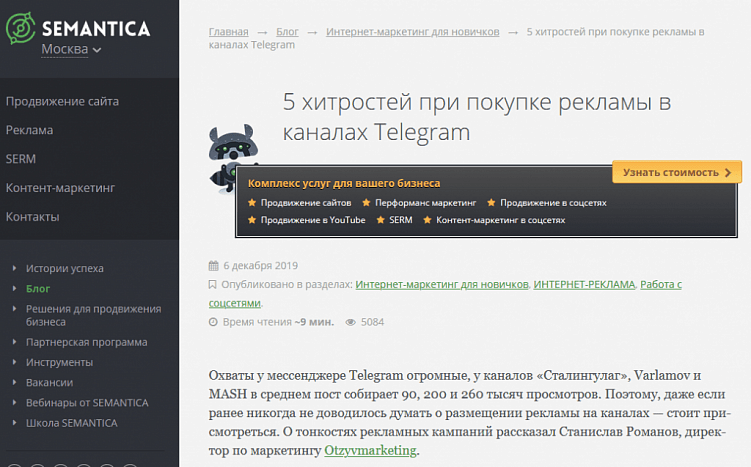The height and width of the screenshot is (467, 751).
Task: Expand arrow beside Вебинары от SEMANTICA
Action: tap(14, 402)
